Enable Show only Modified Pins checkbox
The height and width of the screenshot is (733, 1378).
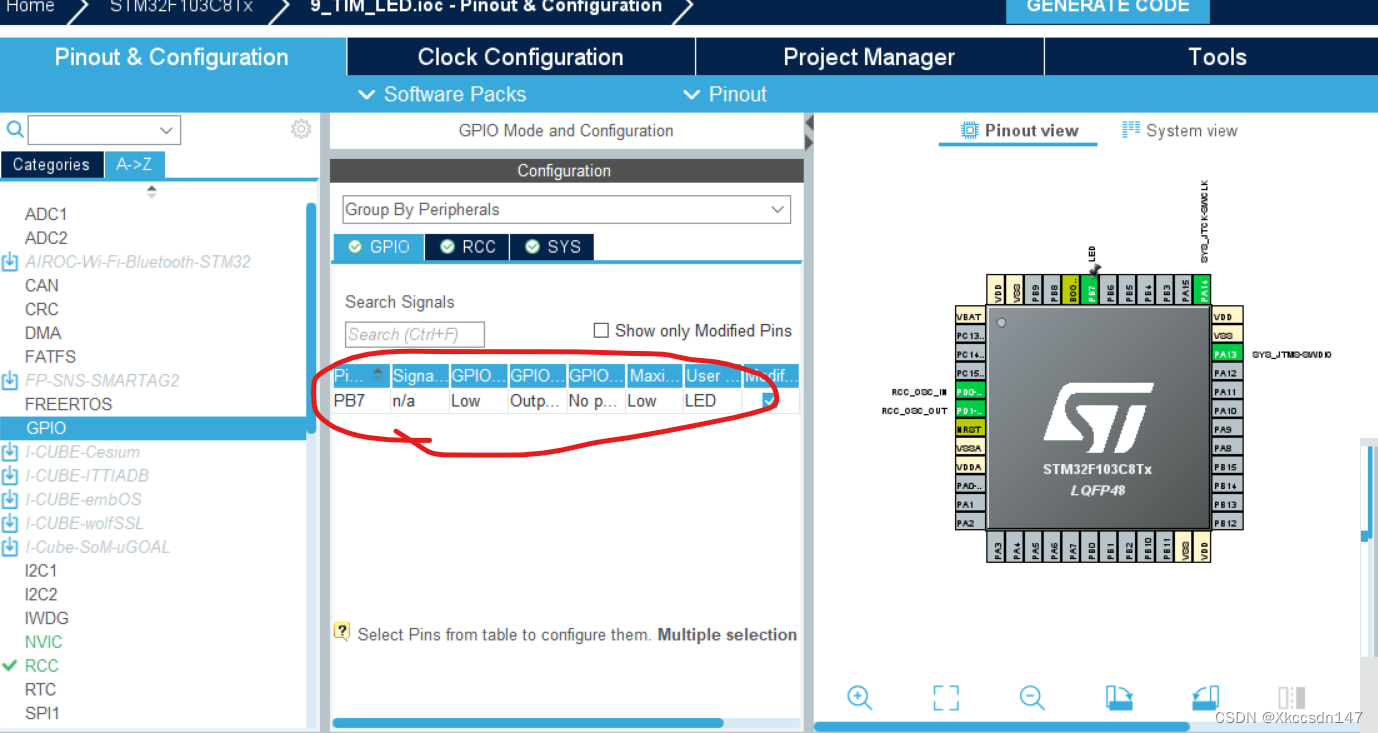[x=601, y=330]
